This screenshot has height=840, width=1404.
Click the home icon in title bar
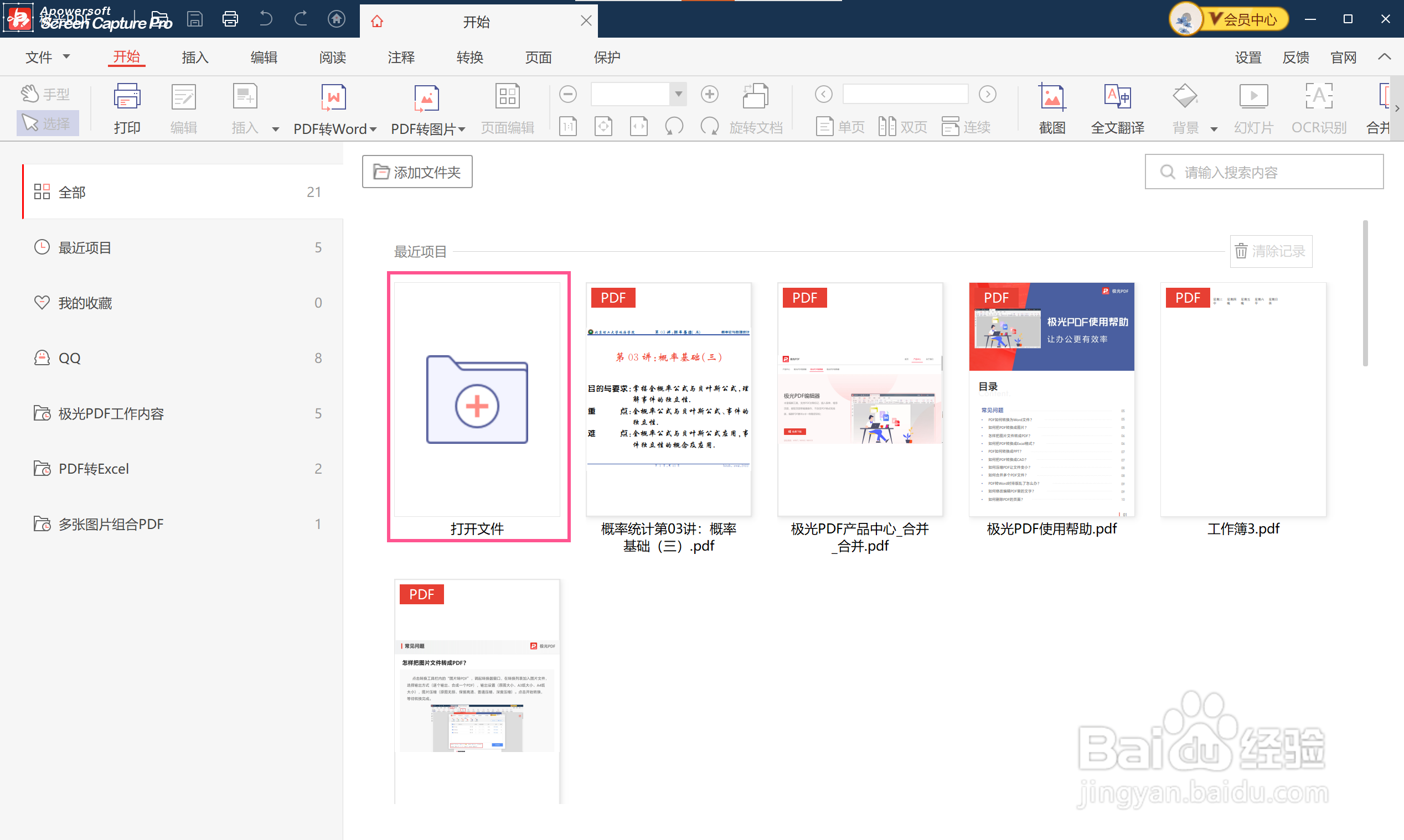(x=336, y=19)
